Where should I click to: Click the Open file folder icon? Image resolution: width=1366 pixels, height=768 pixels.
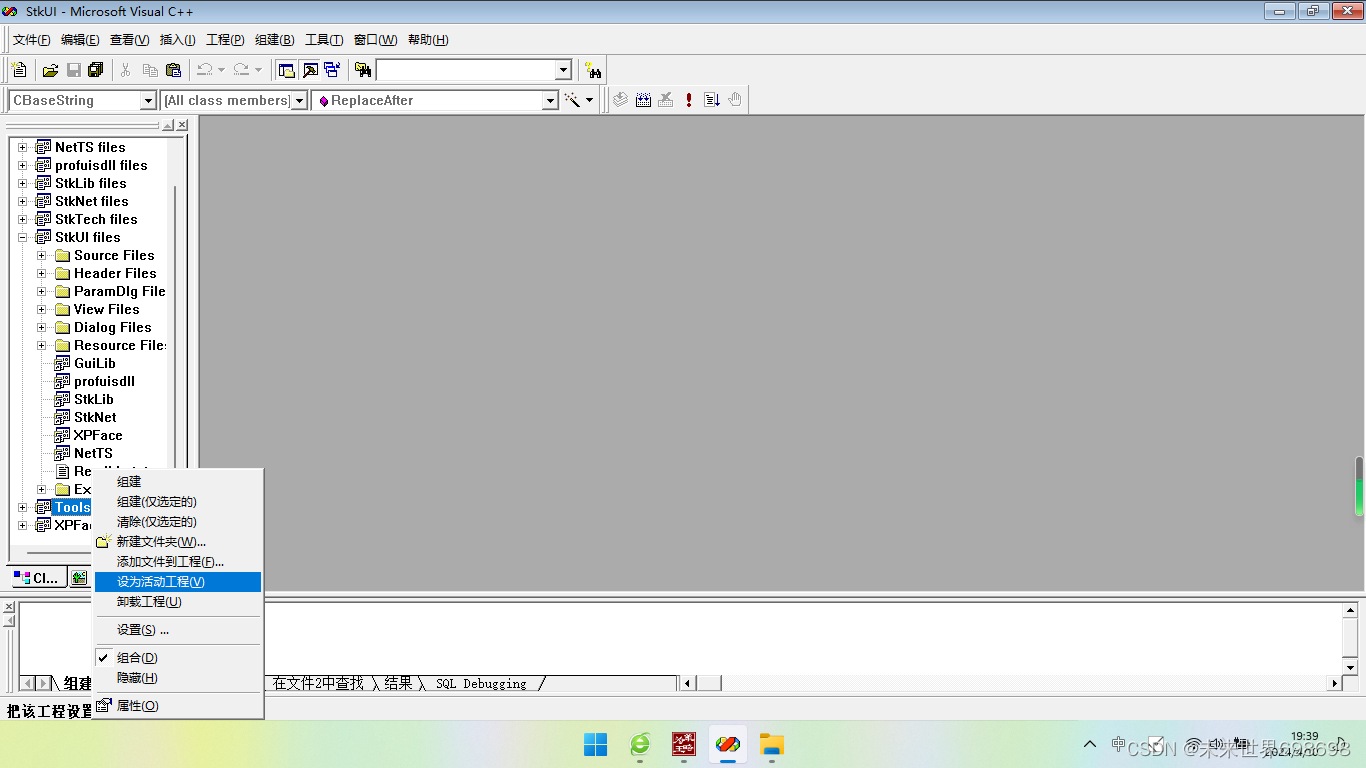[50, 70]
